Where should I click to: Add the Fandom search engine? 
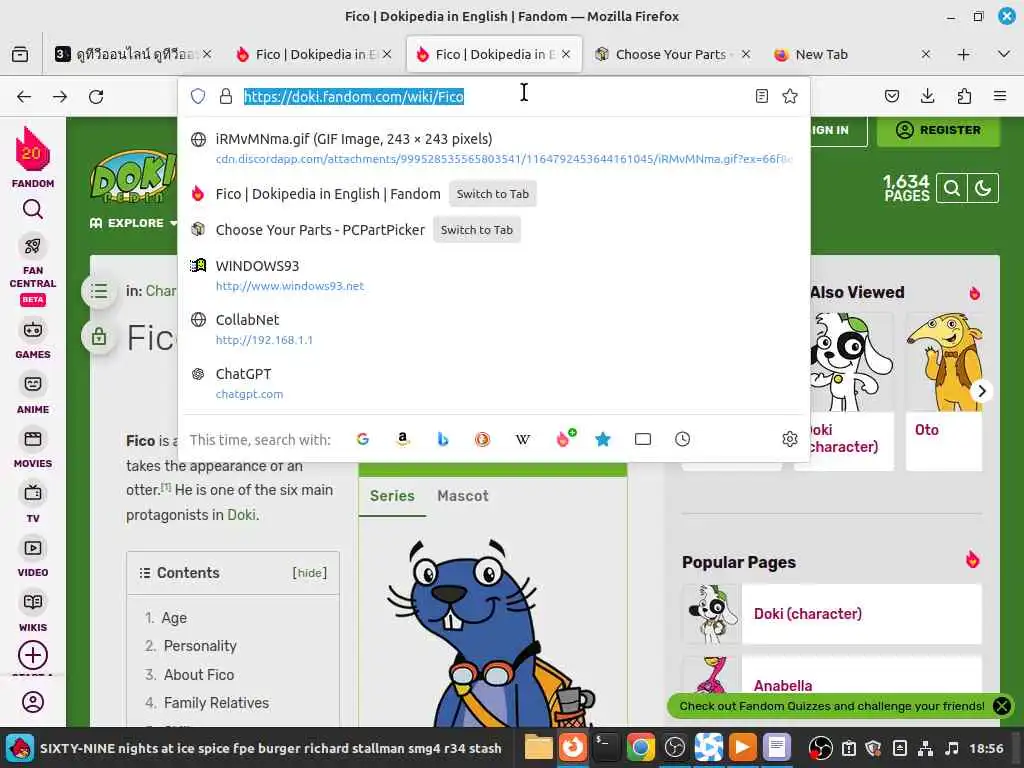coord(565,438)
